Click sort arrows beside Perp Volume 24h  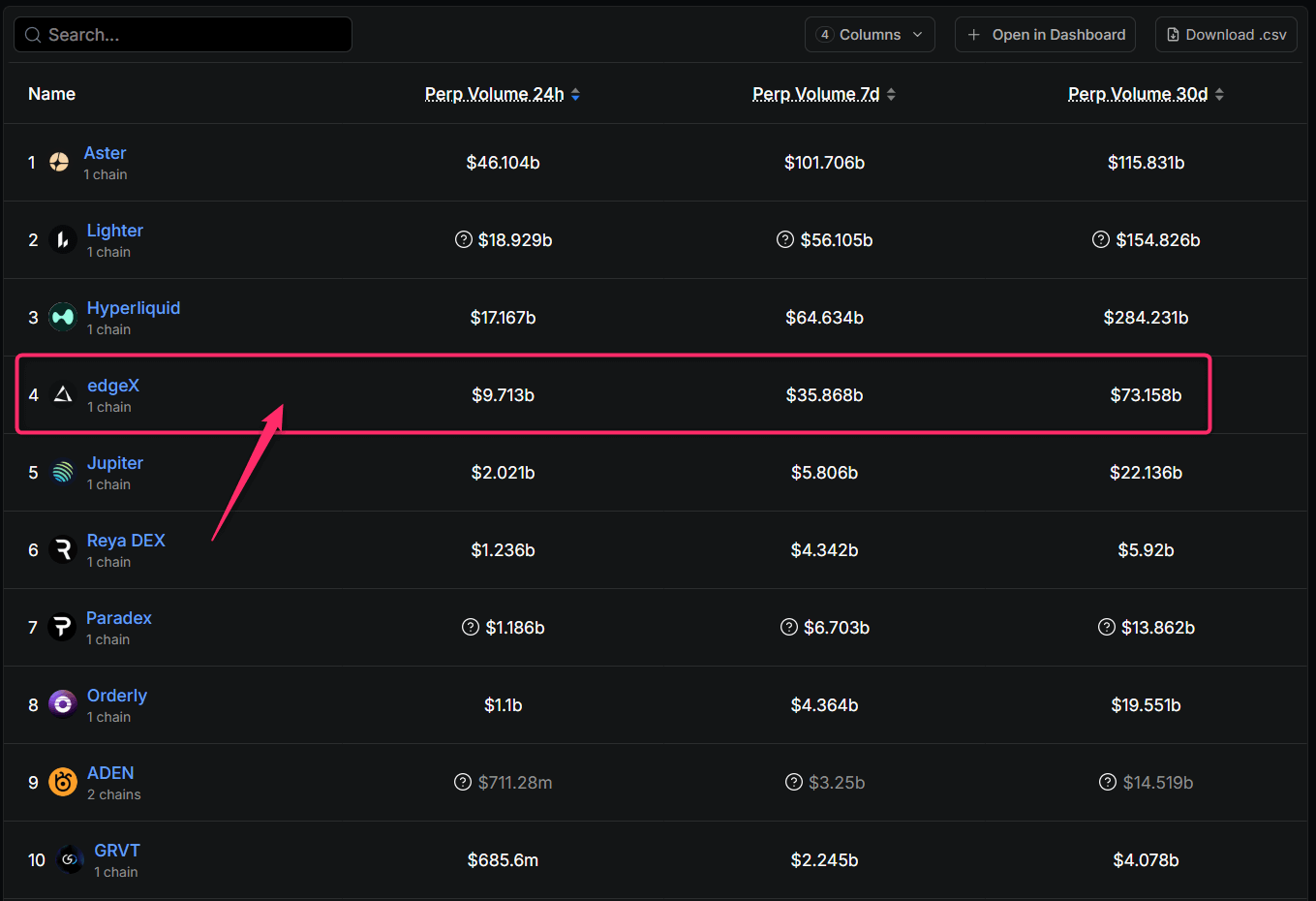click(575, 94)
